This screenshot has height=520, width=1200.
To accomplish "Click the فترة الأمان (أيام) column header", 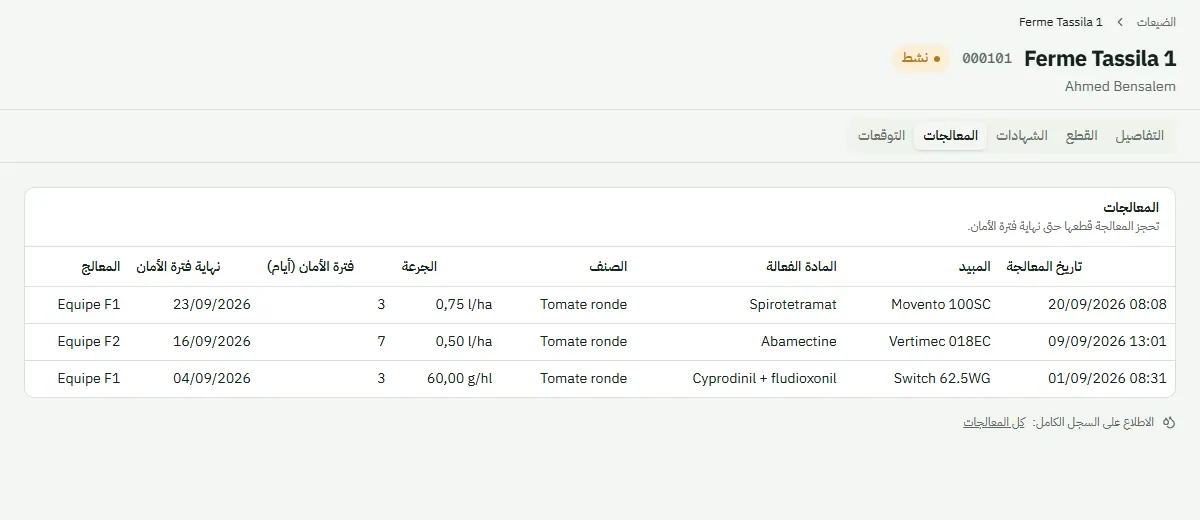I will point(310,267).
